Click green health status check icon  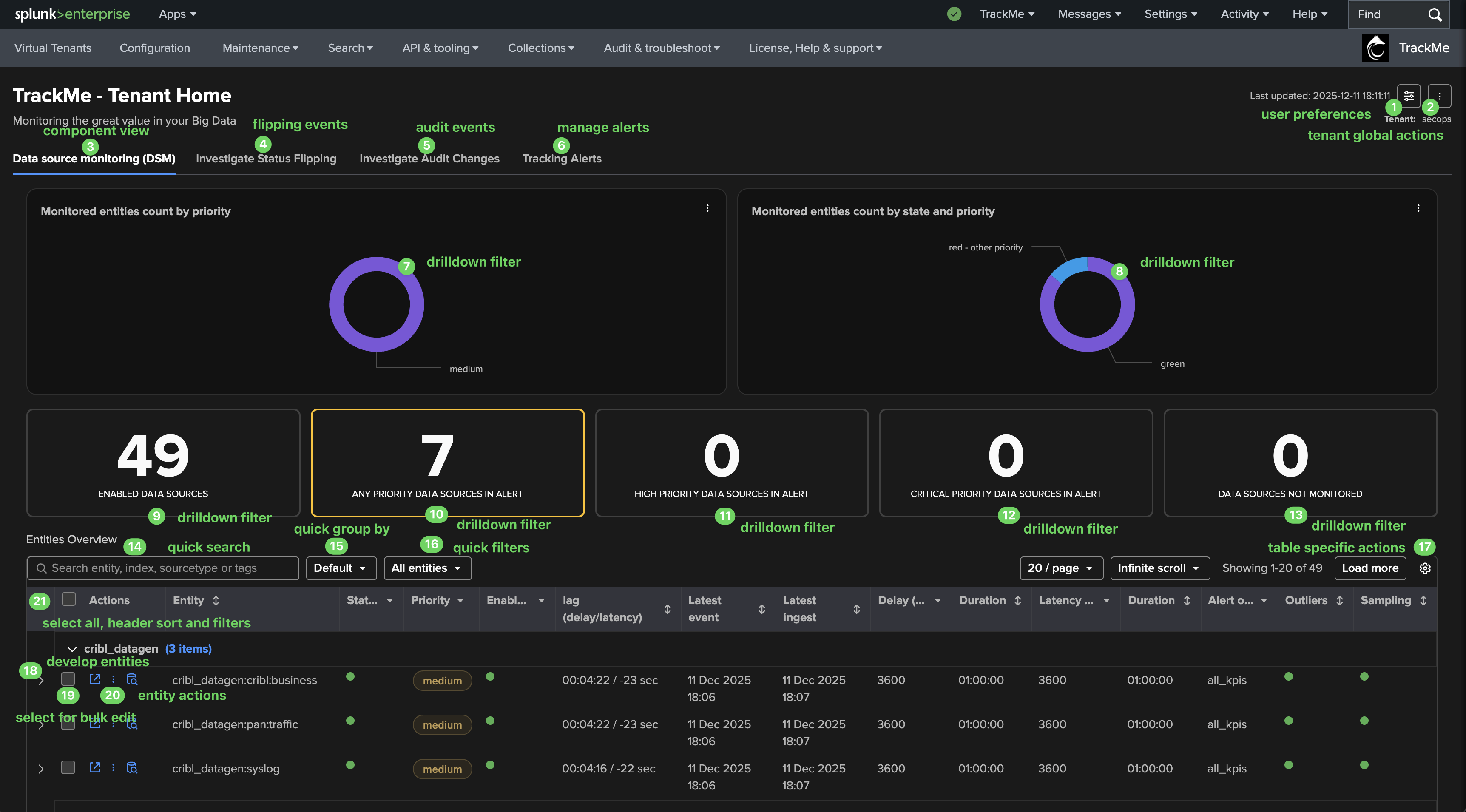955,14
